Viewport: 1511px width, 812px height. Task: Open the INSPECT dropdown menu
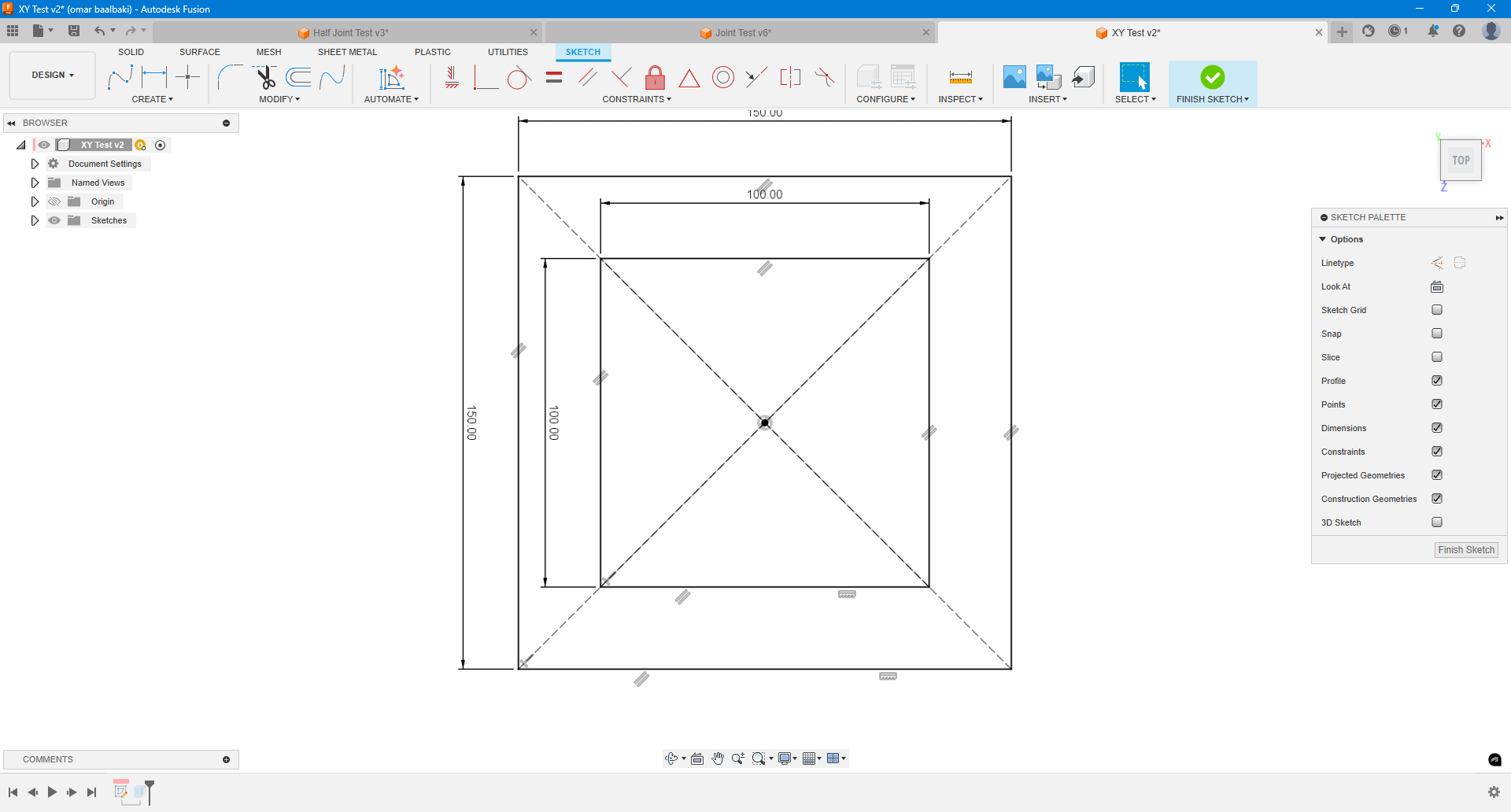coord(960,99)
